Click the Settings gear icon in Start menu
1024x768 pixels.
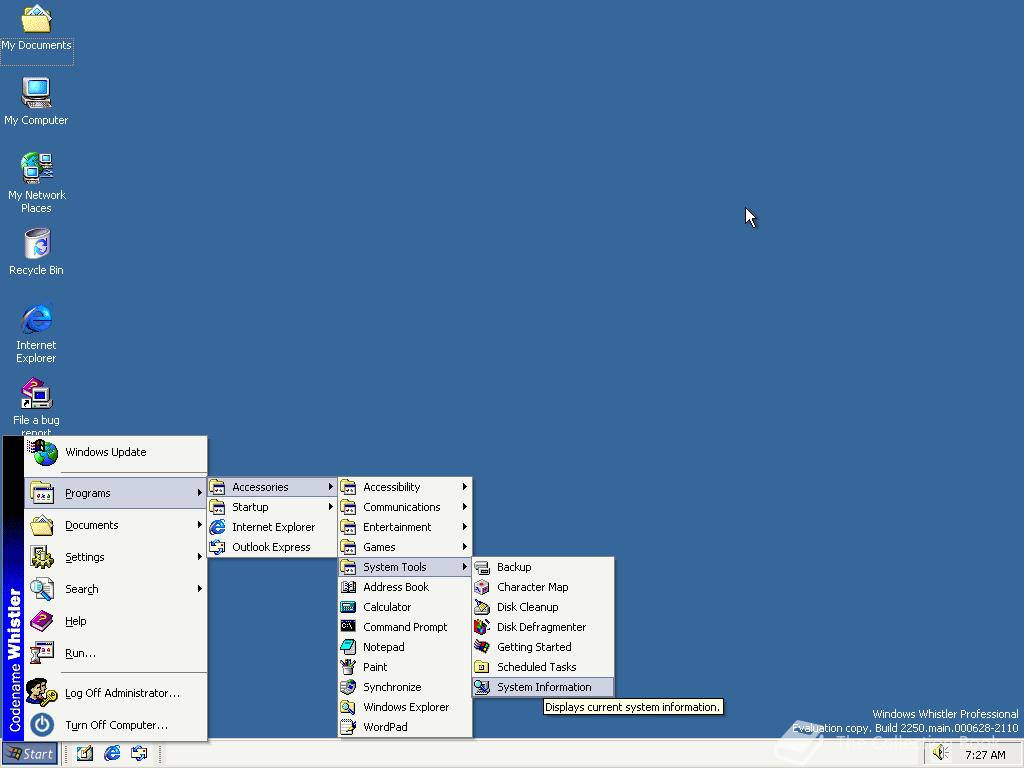pos(42,557)
